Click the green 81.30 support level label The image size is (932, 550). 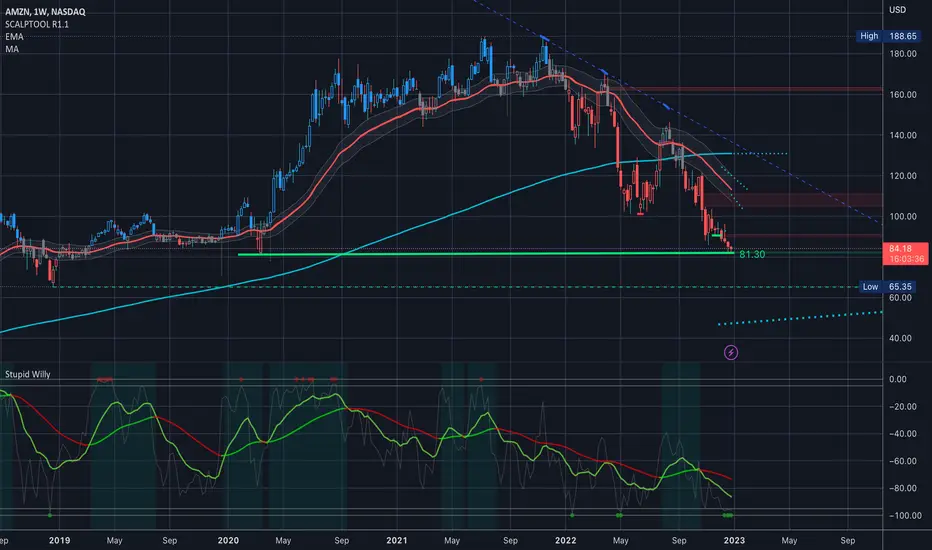[x=752, y=254]
